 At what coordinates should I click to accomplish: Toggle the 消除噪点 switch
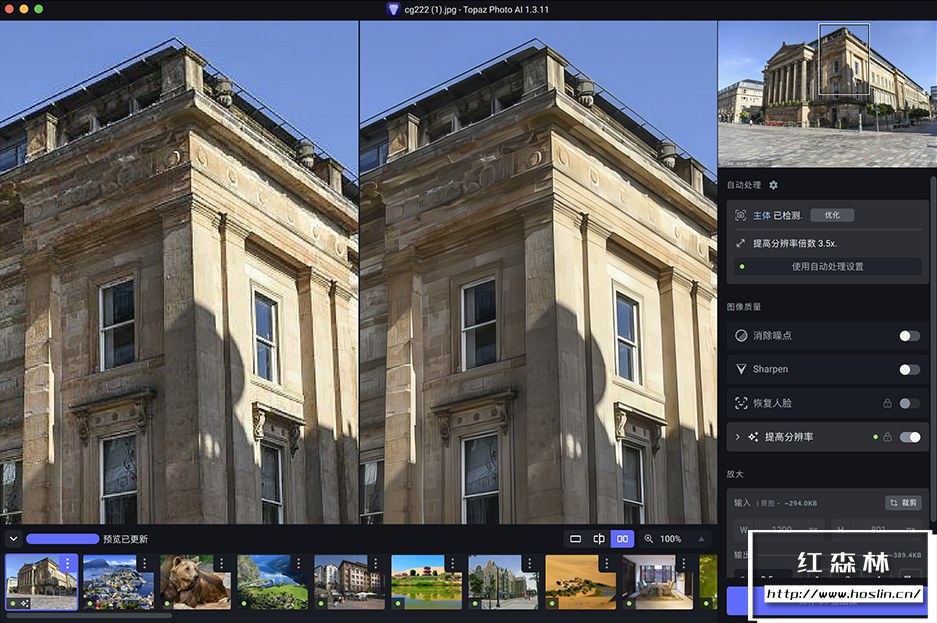click(910, 336)
